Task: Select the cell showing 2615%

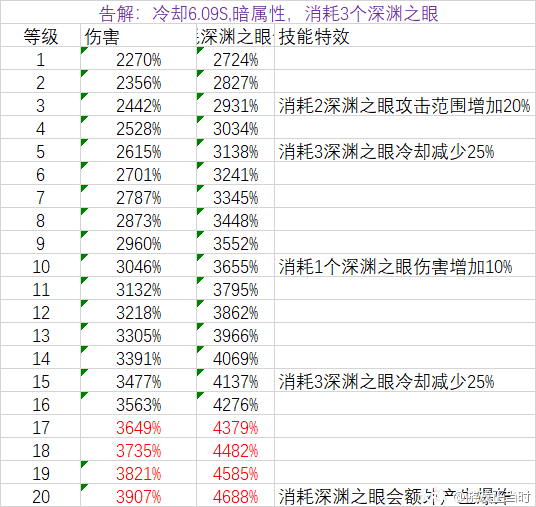Action: tap(138, 150)
